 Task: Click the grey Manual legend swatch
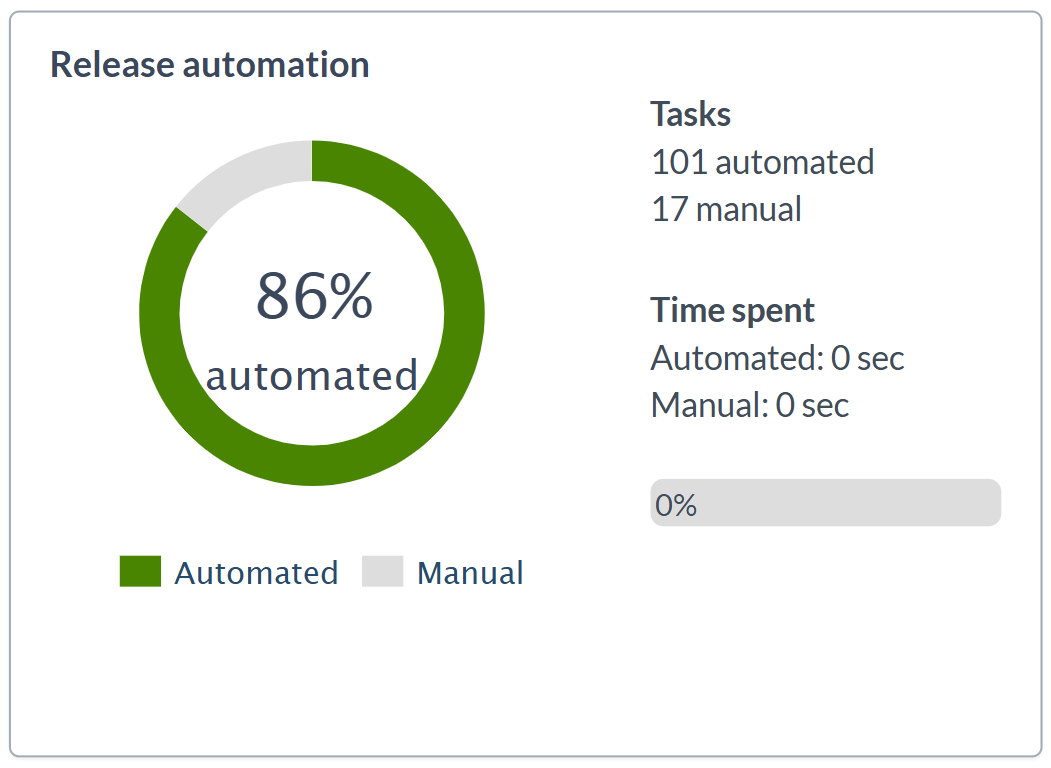tap(382, 572)
